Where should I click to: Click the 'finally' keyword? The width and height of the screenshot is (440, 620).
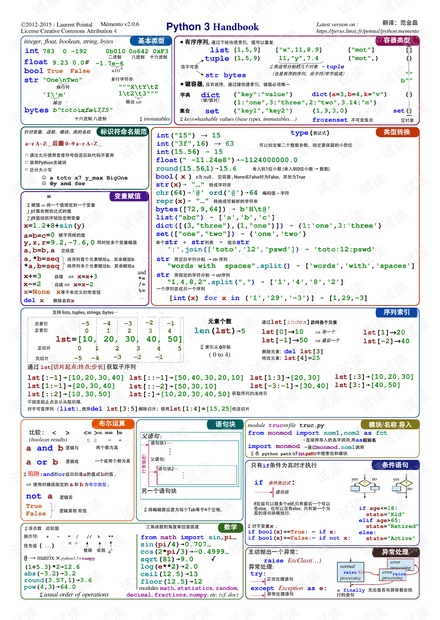[354, 590]
